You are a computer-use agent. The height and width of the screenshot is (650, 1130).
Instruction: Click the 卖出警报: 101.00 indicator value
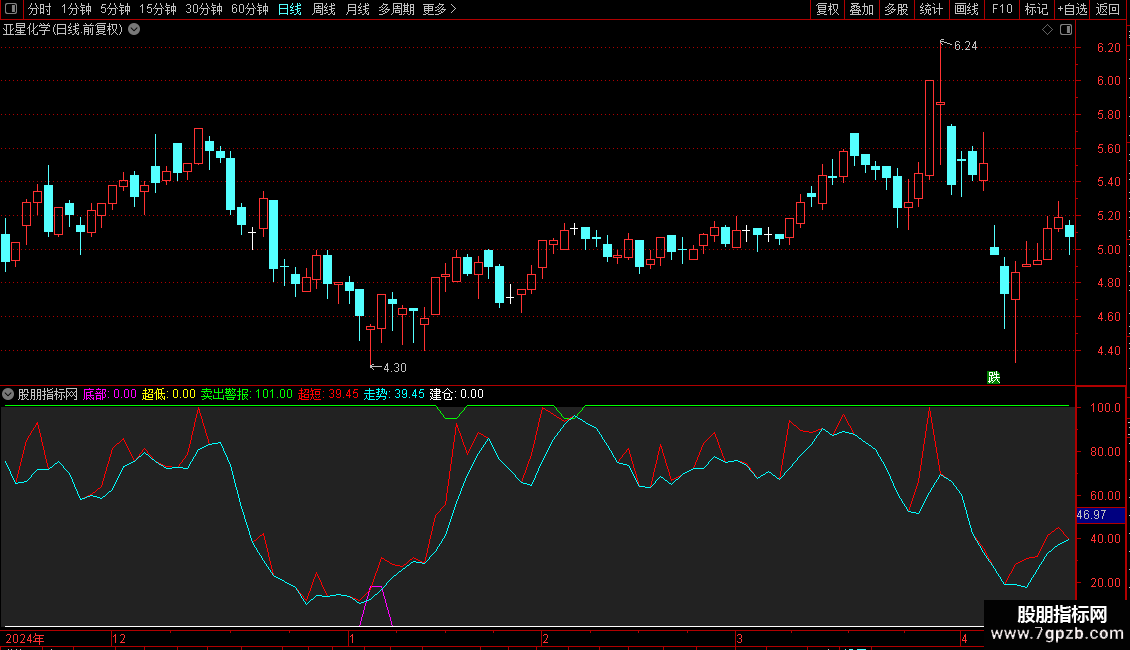246,394
